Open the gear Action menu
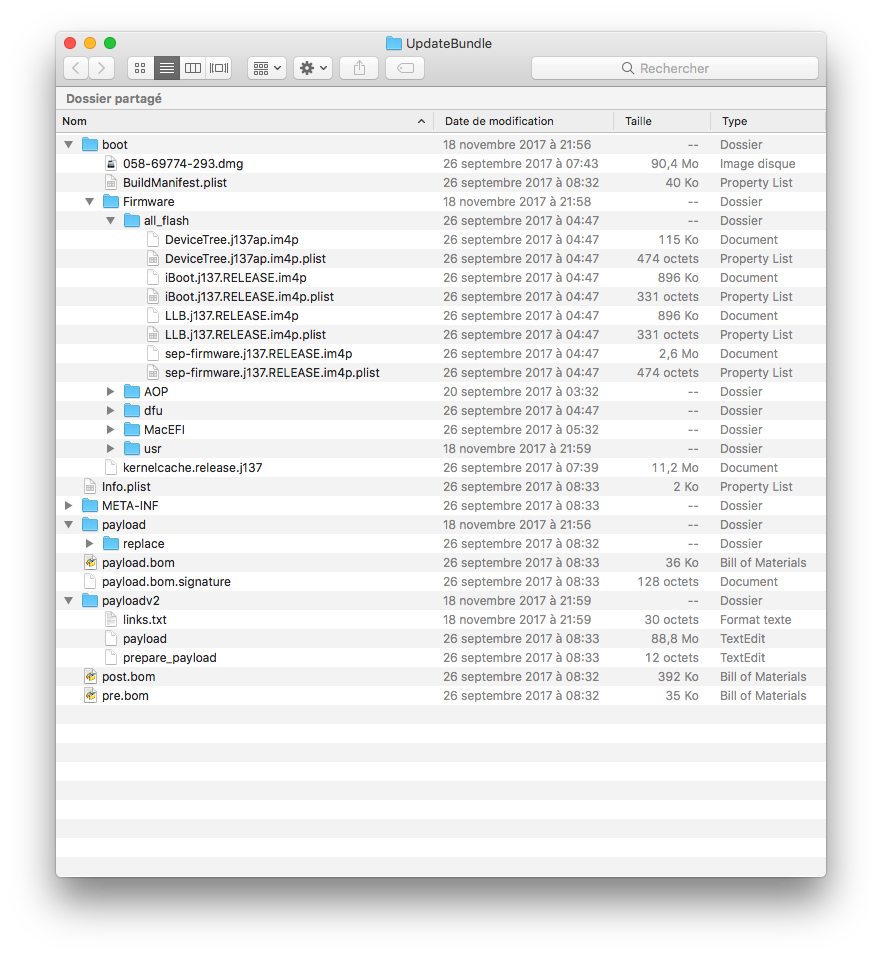Viewport: 882px width, 957px height. (x=312, y=68)
